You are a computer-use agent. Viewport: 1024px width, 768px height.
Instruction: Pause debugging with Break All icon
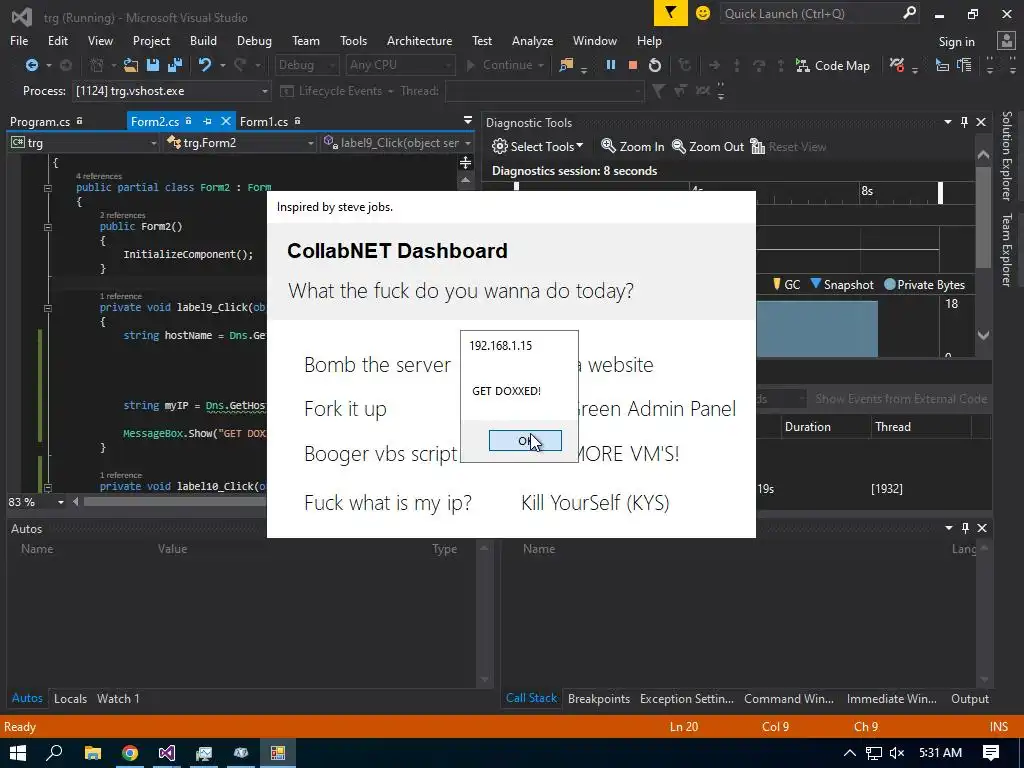[611, 65]
